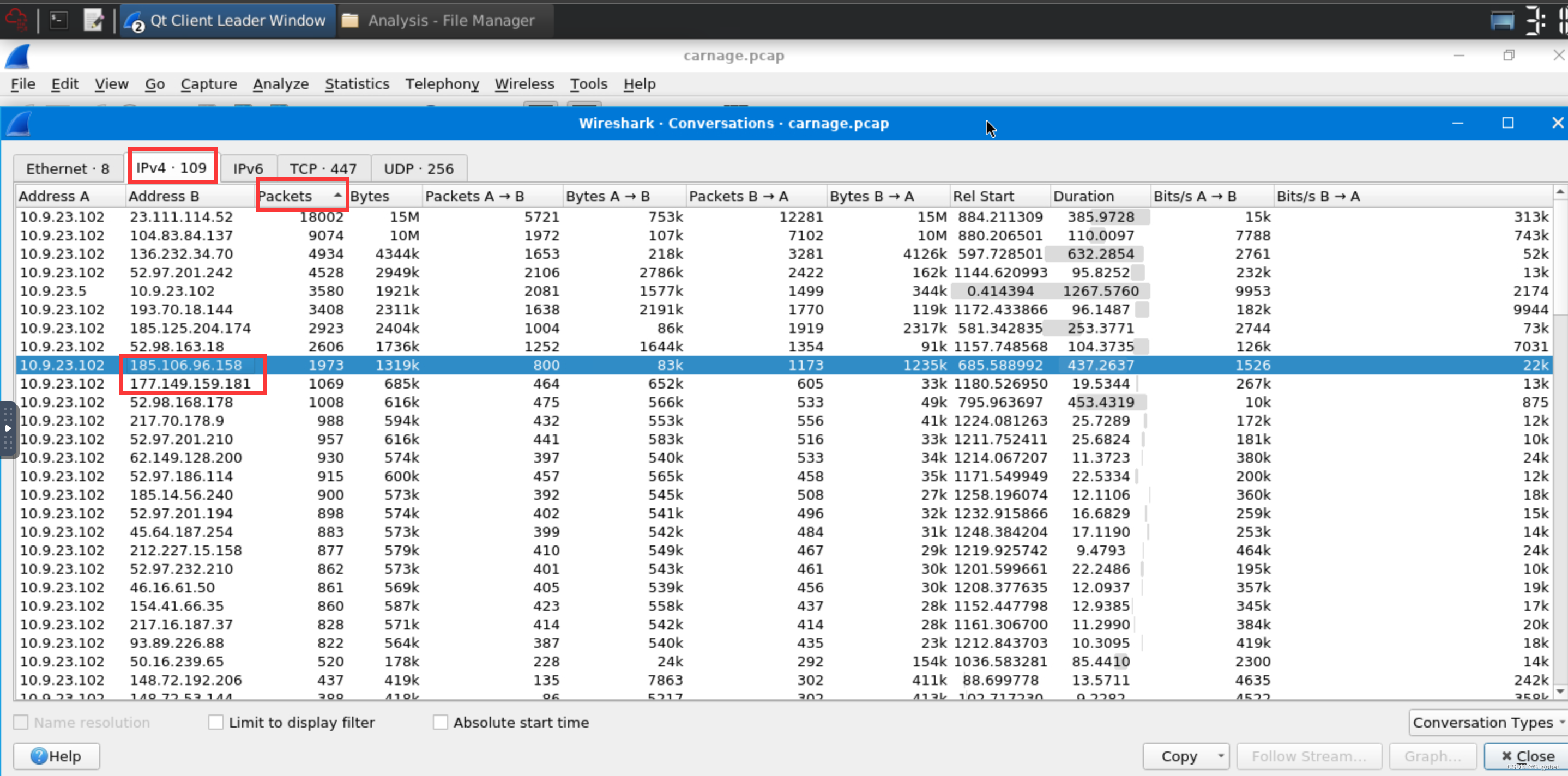Open the Telephony menu
1568x776 pixels.
coord(442,84)
